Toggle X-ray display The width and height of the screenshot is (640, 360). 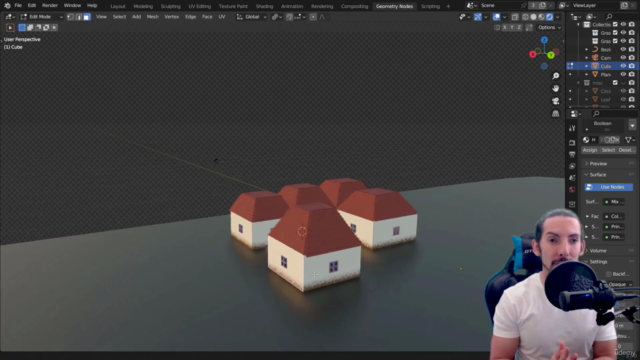(515, 17)
